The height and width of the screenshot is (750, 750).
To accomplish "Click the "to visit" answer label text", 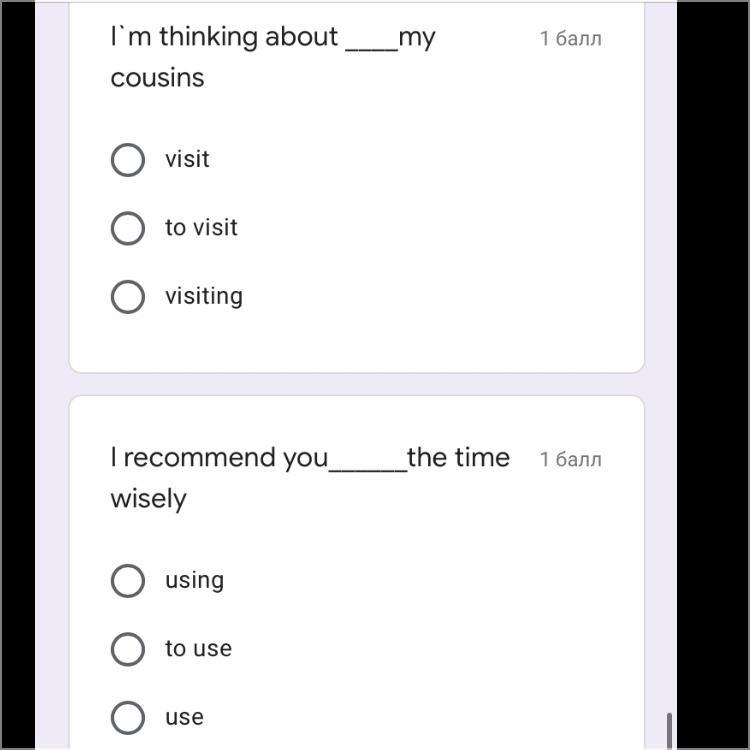I will (x=201, y=228).
